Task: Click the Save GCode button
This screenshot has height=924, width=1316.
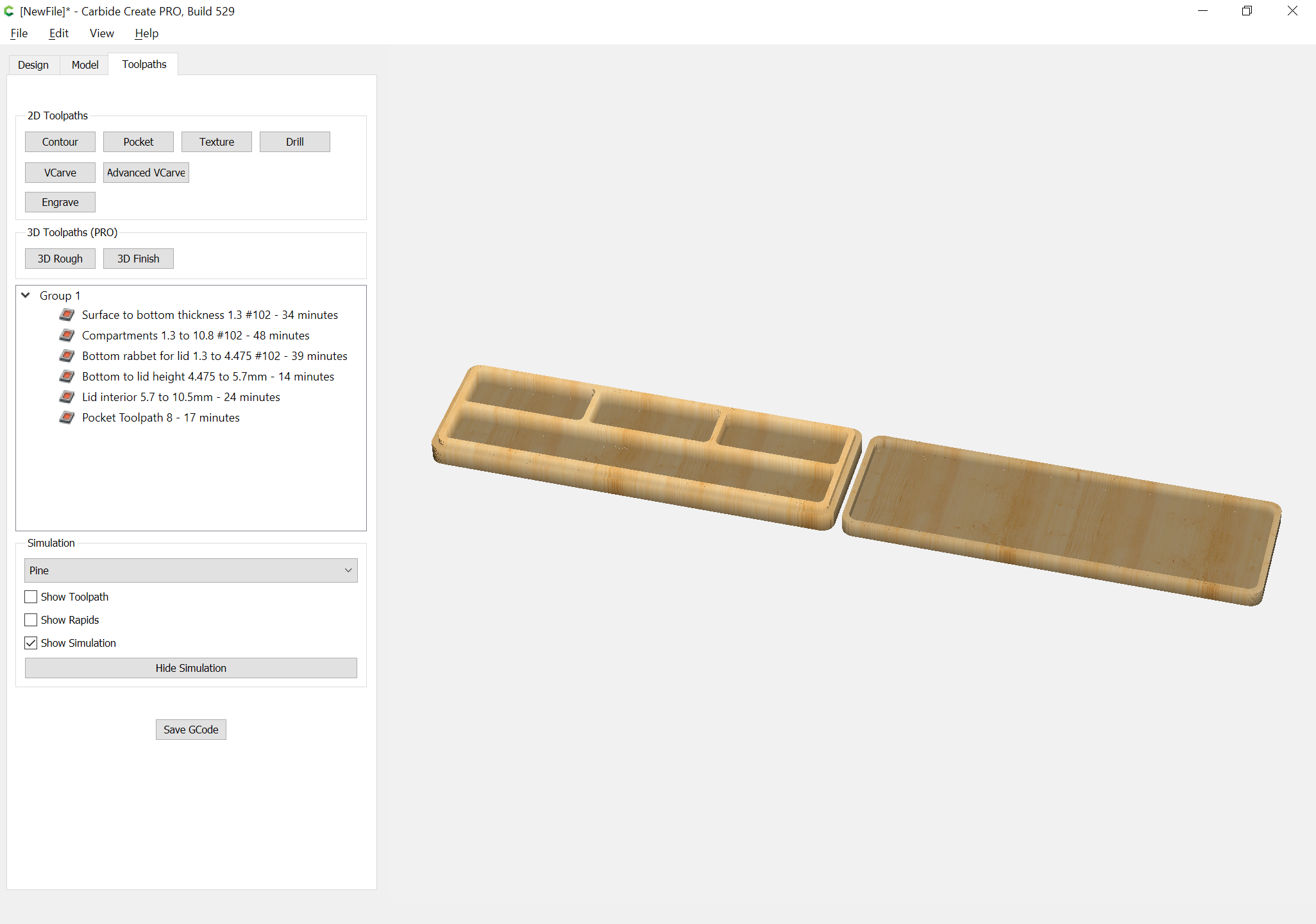Action: (191, 730)
